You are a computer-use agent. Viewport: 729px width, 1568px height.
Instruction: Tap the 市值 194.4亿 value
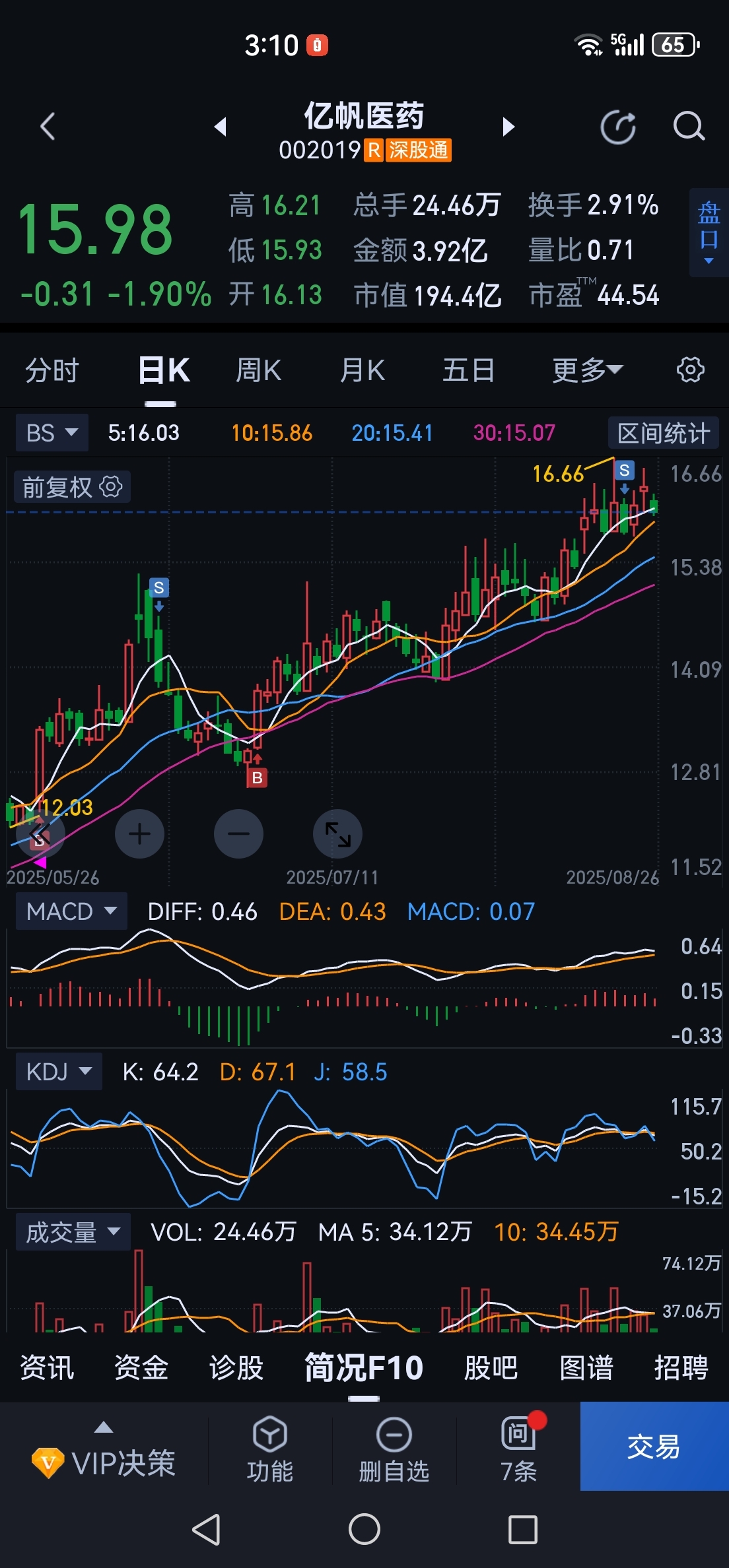coord(428,295)
